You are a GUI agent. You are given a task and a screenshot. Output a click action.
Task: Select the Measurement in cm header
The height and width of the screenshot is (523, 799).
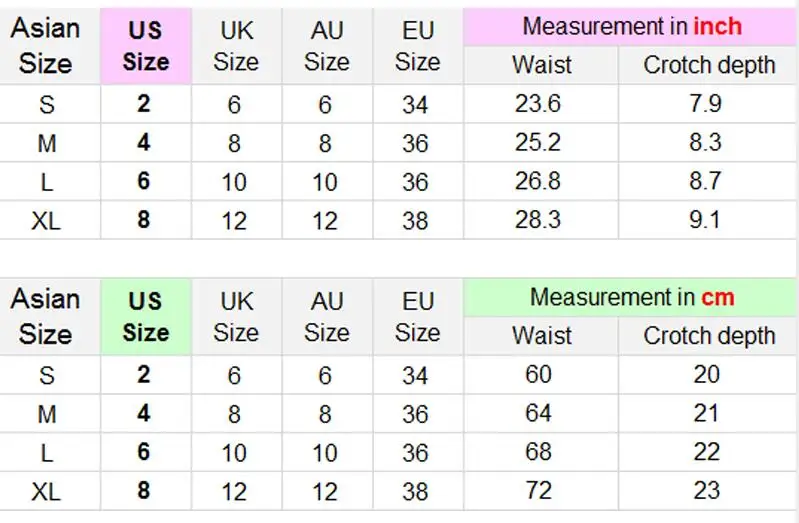[632, 297]
